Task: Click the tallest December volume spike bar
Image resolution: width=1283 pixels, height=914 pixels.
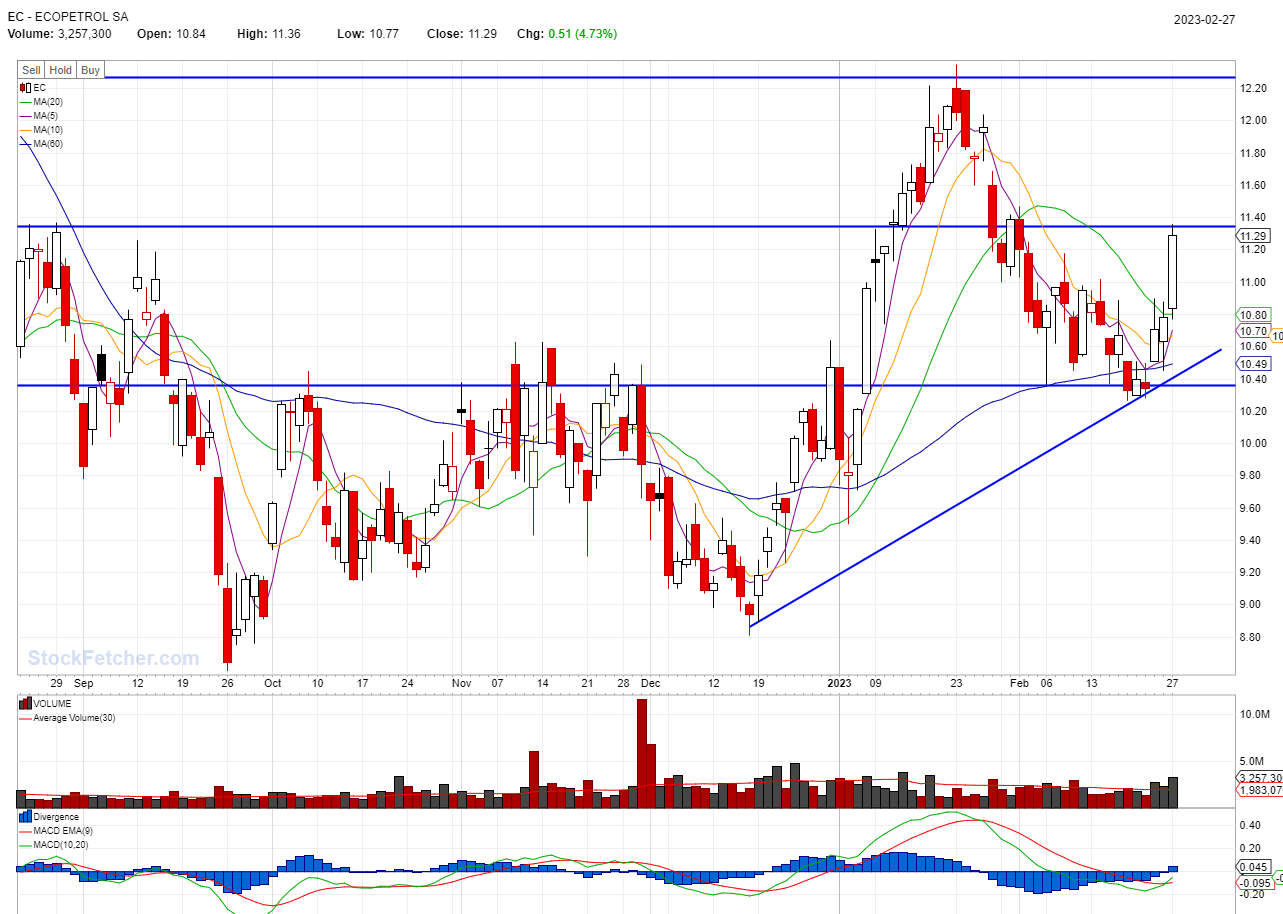Action: 641,753
